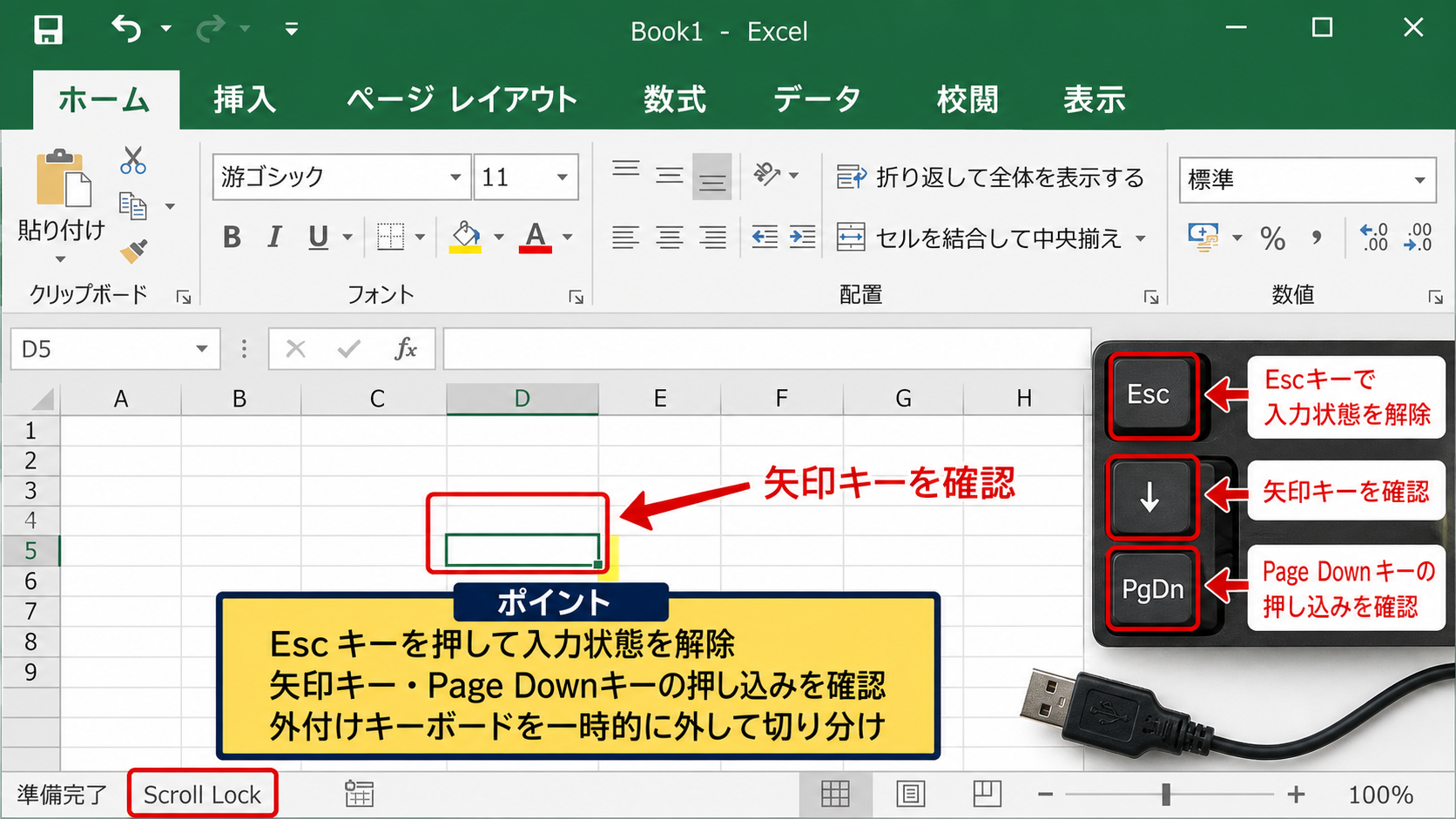
Task: Copy selection with the copy icon
Action: [132, 206]
